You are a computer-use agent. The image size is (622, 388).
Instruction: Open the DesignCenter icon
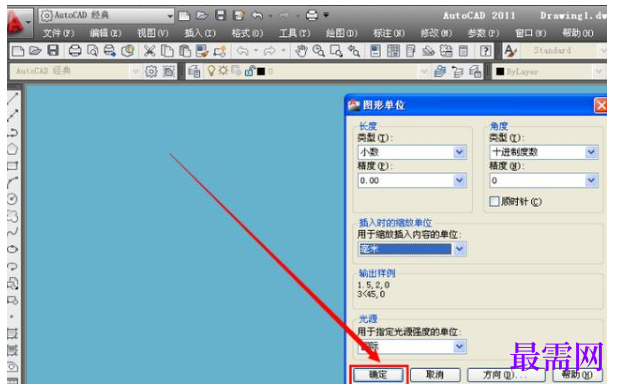(x=393, y=51)
